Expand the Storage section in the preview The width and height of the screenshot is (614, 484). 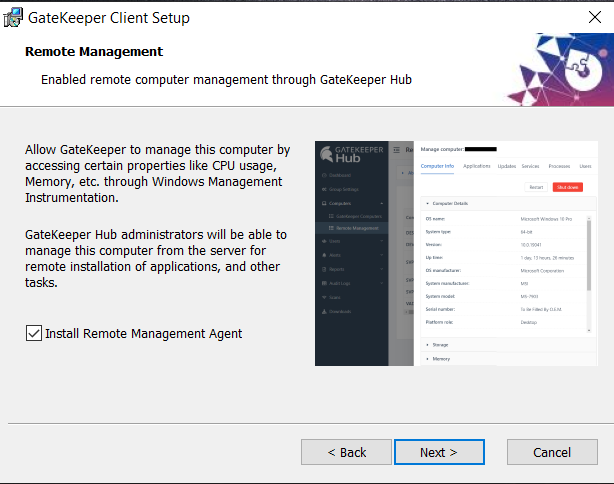440,344
